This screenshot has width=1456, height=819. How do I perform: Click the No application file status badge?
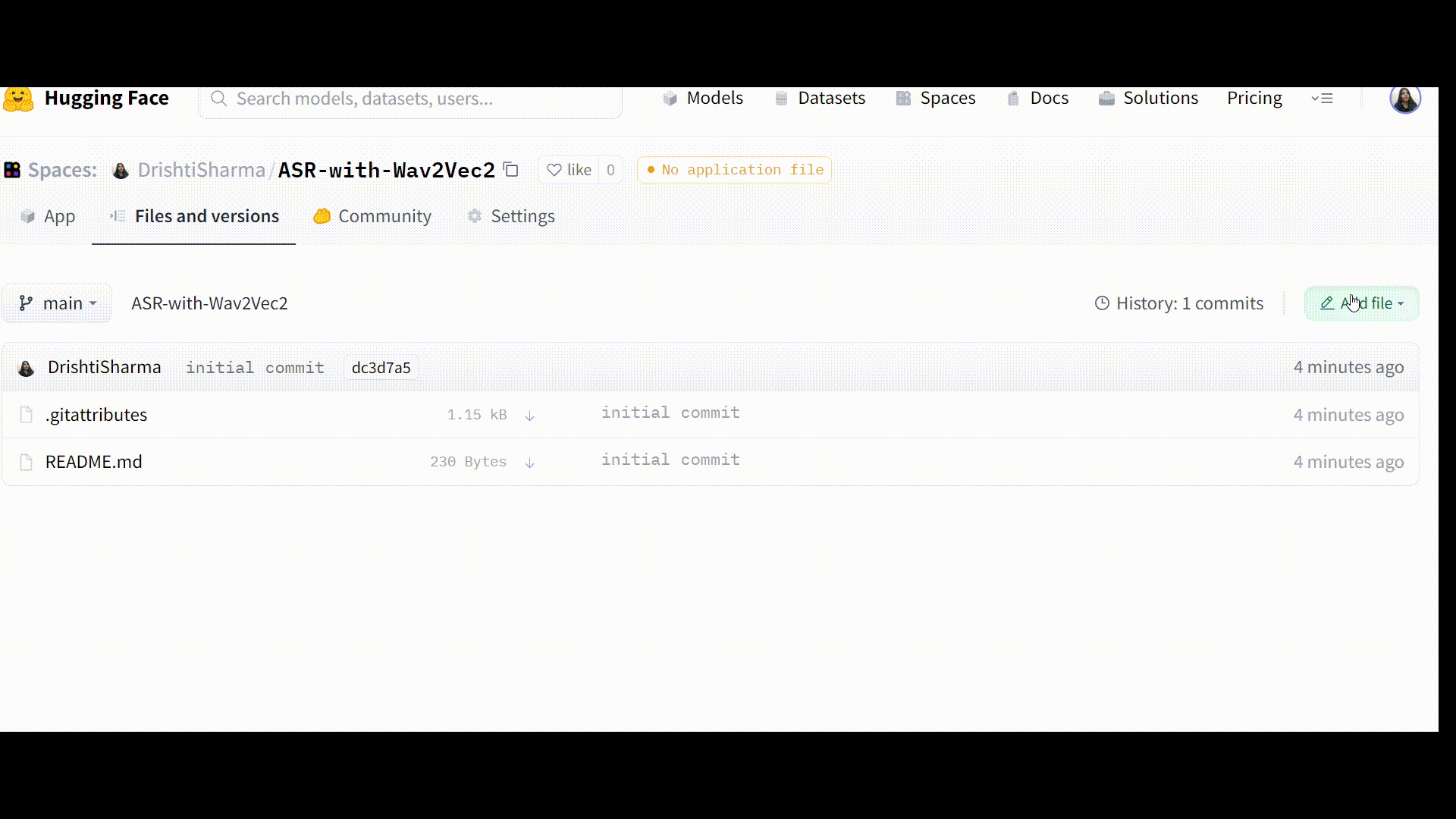click(x=734, y=170)
